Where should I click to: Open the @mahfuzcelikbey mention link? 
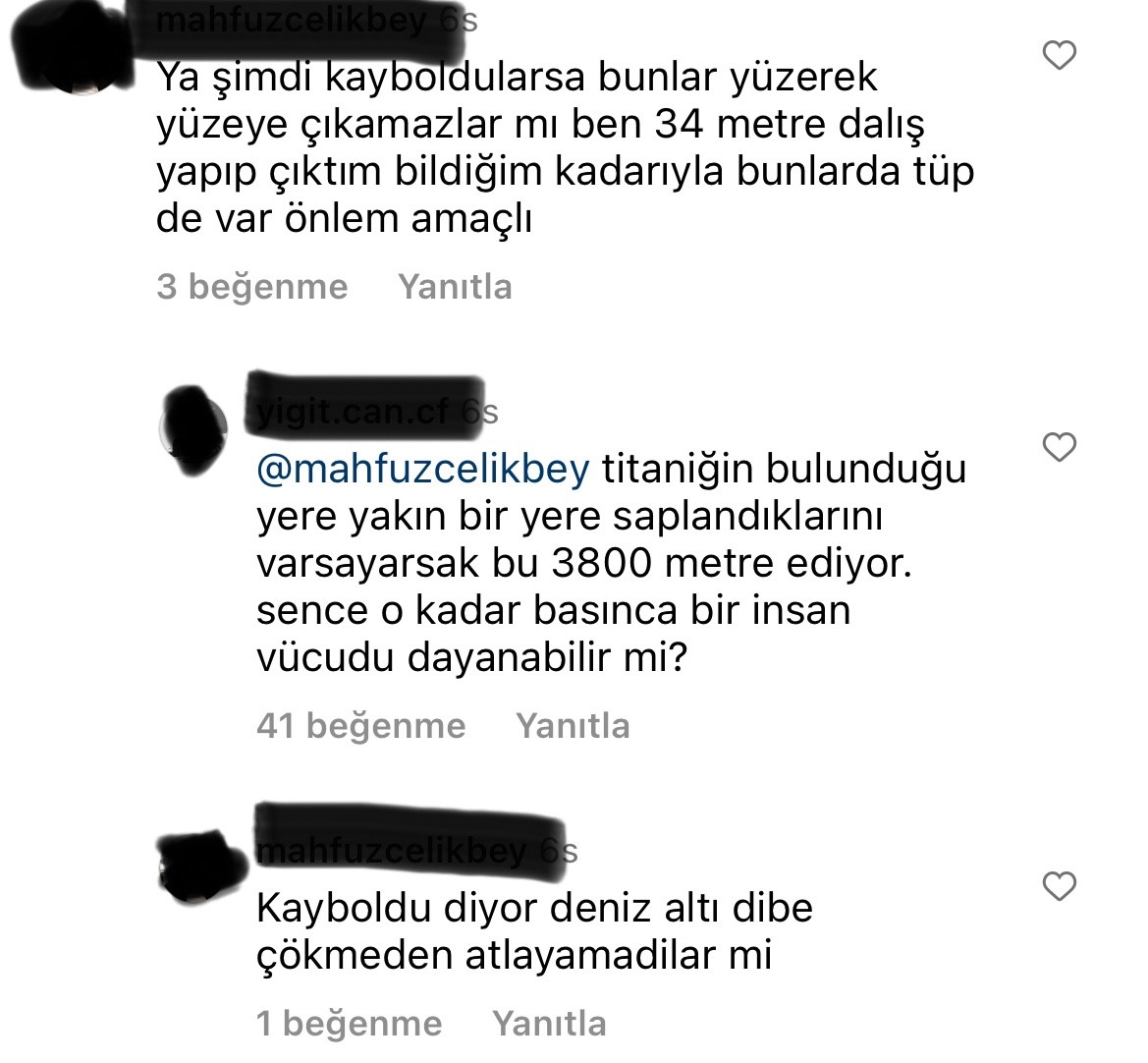click(422, 470)
